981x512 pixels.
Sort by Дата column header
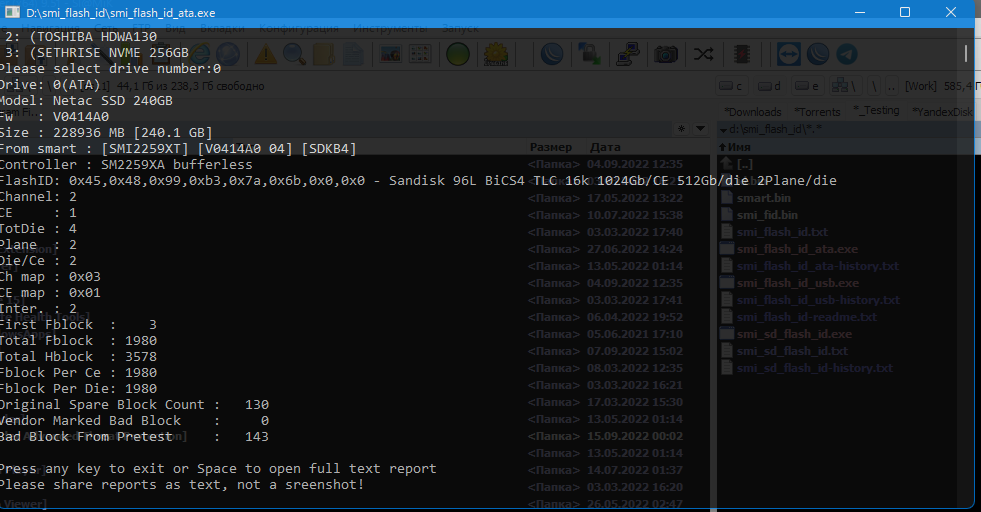pyautogui.click(x=605, y=147)
